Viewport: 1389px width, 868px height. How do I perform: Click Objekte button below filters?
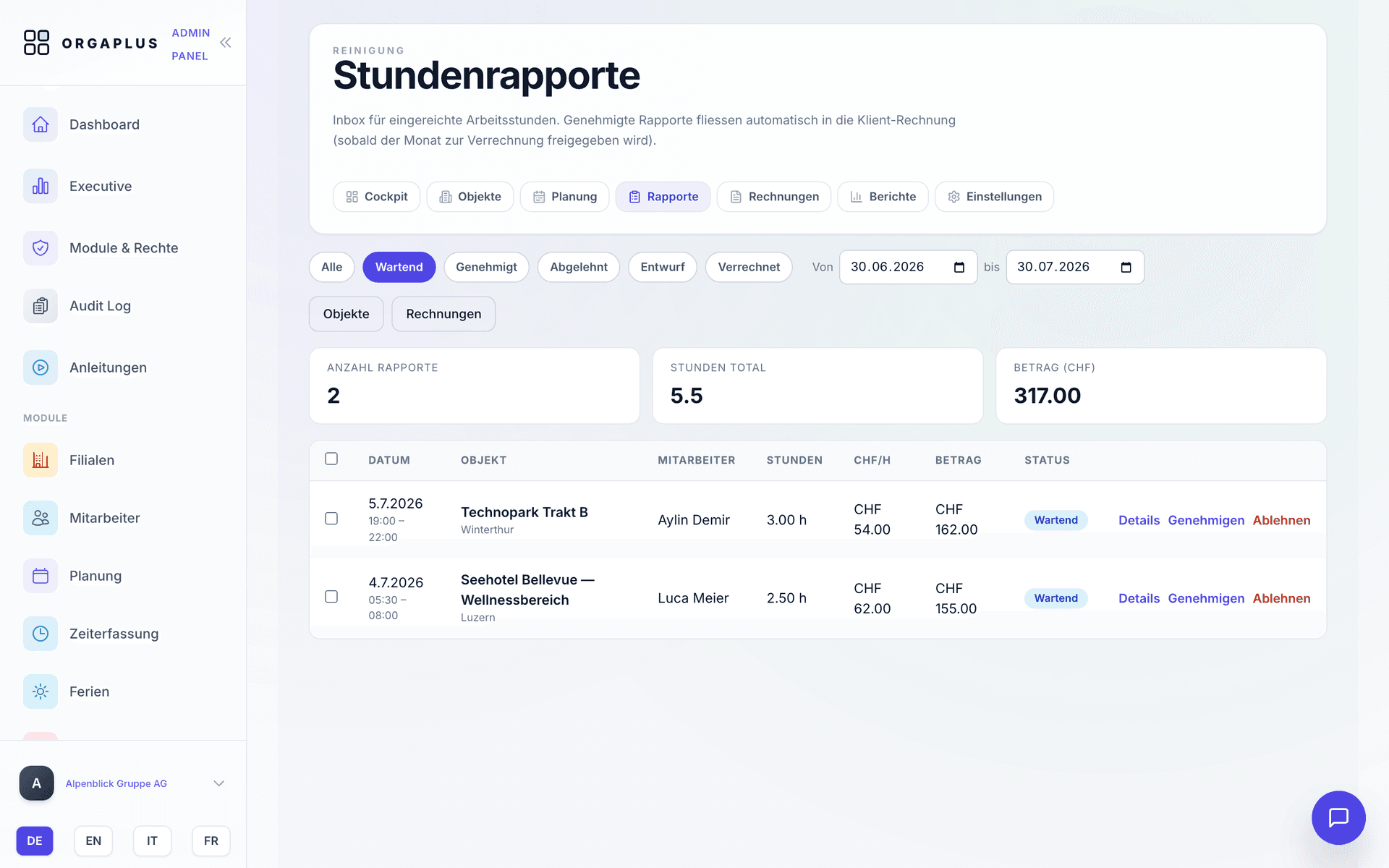click(x=347, y=314)
